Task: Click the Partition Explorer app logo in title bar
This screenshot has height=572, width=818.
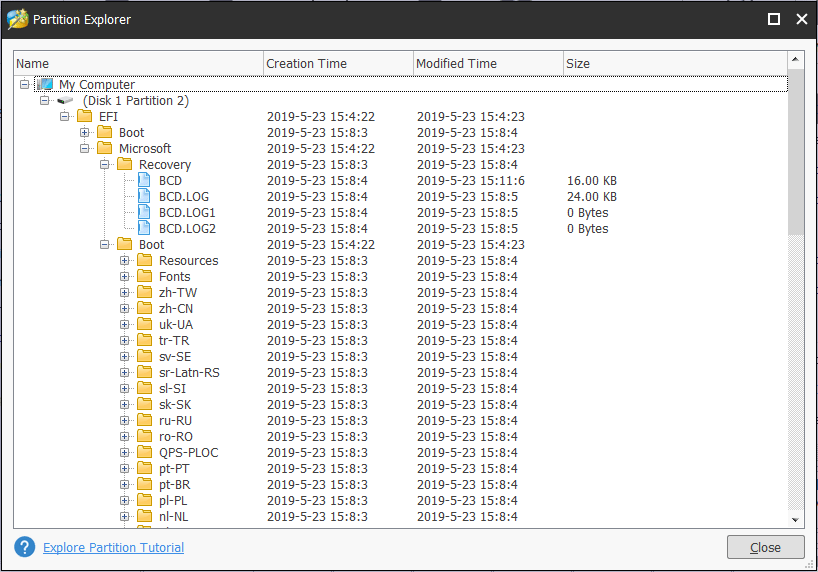Action: (x=17, y=19)
